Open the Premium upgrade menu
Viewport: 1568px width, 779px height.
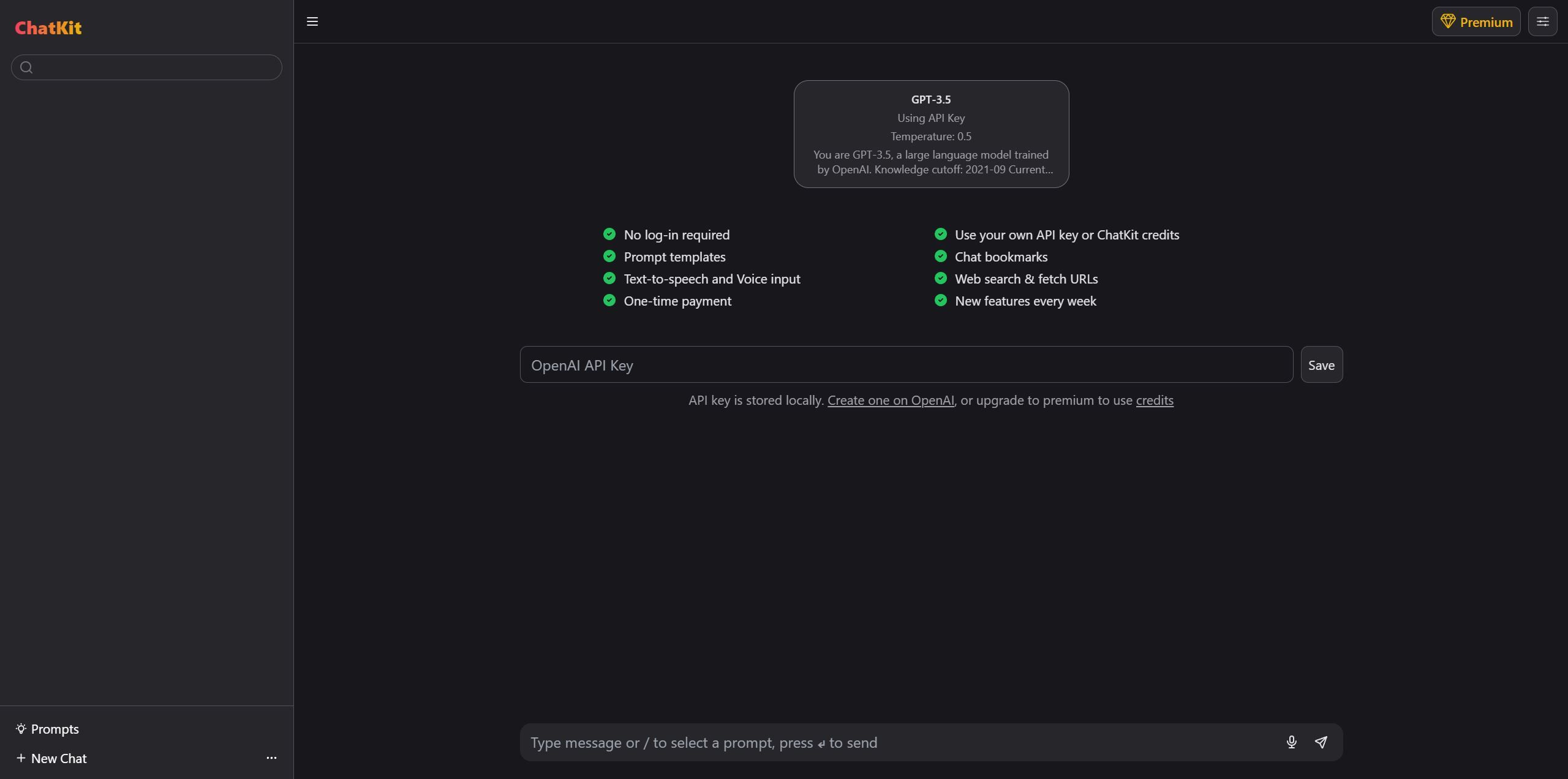1475,21
